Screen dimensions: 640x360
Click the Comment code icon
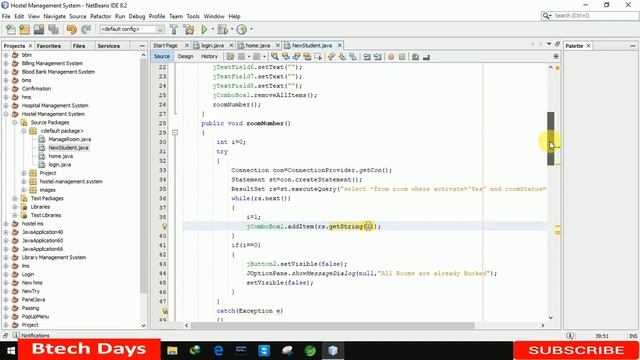coord(416,57)
